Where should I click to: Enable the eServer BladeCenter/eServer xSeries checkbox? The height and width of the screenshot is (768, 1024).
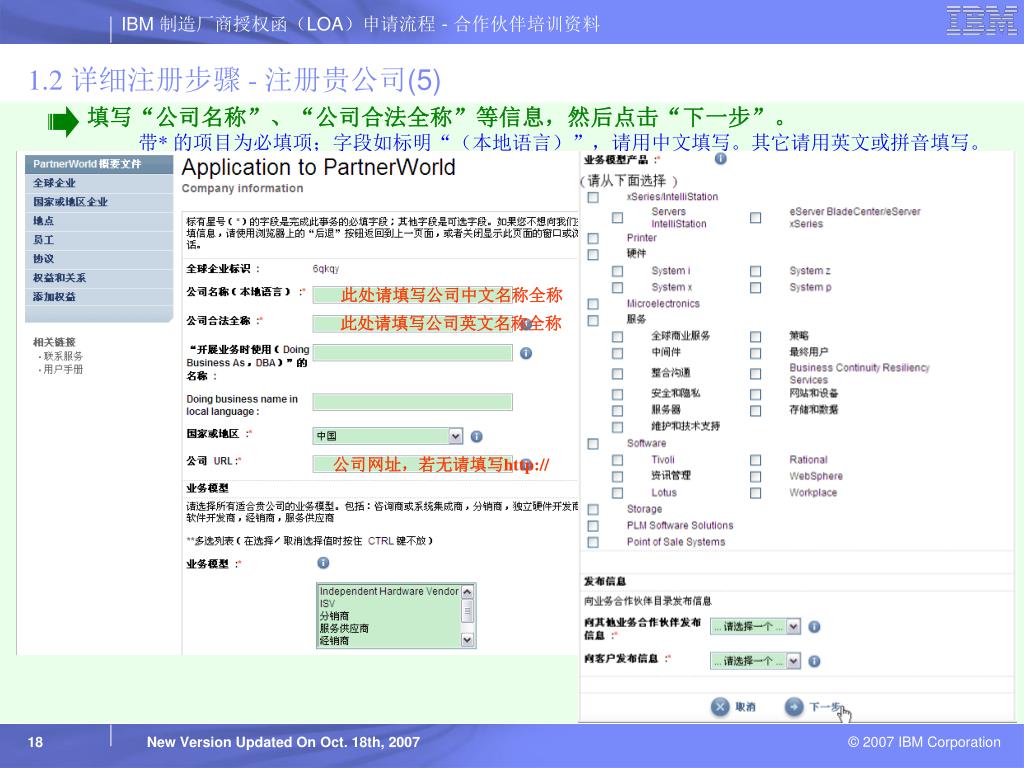coord(756,217)
